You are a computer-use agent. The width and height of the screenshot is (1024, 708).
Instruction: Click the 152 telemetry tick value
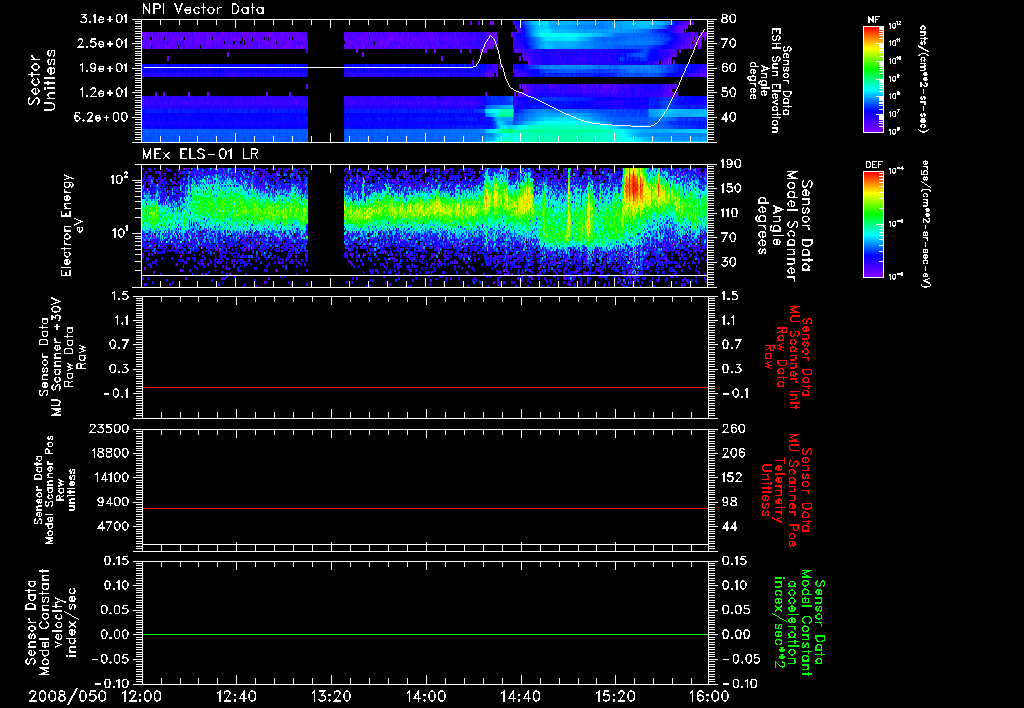coord(731,477)
